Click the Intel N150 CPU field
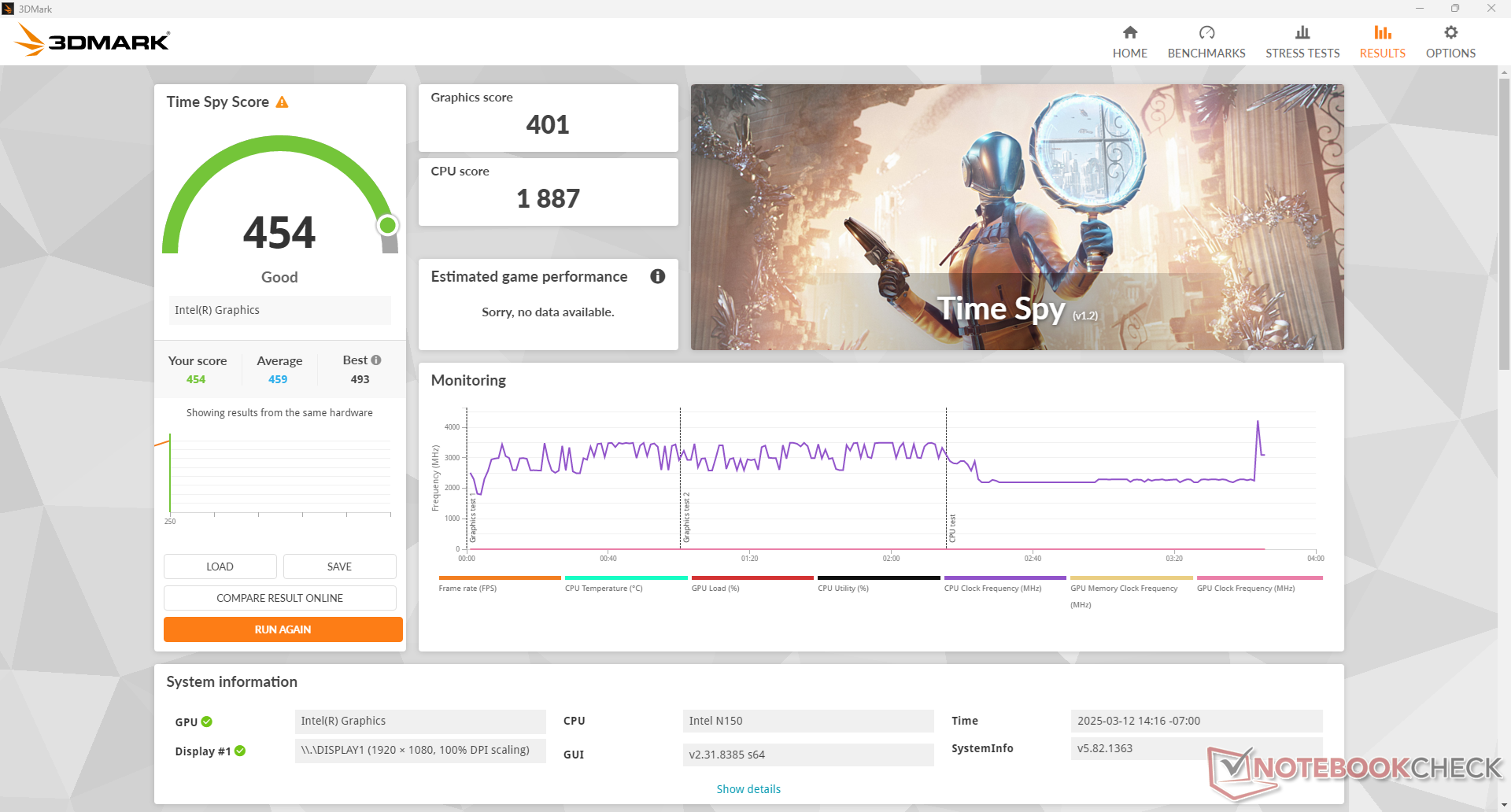 pos(808,721)
